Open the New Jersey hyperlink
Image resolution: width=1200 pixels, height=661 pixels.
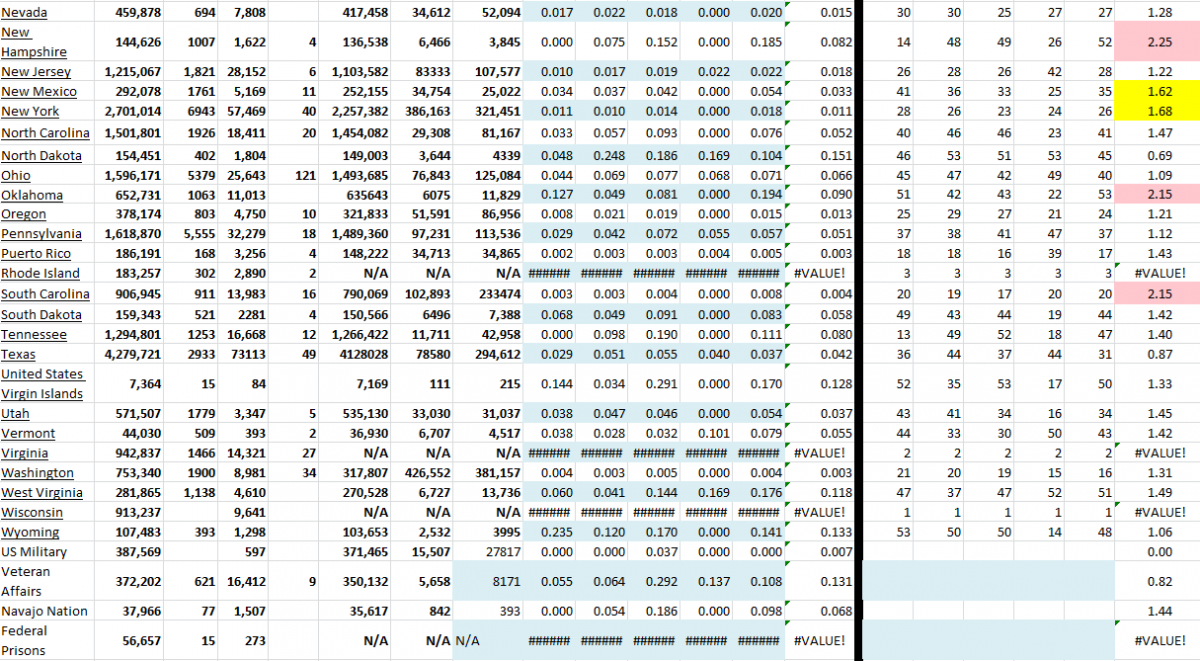[38, 71]
